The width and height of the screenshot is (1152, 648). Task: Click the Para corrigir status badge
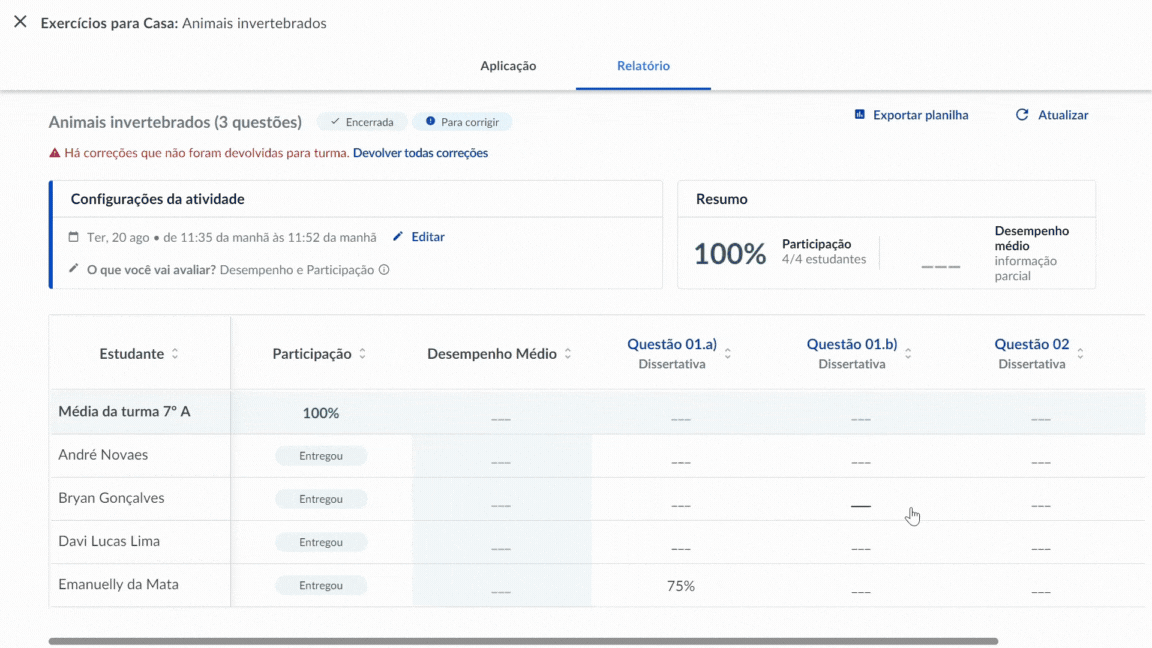click(x=462, y=122)
